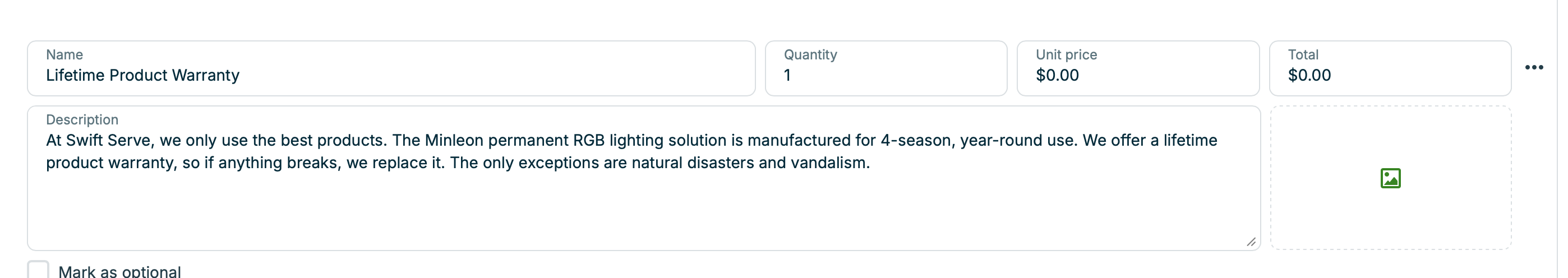Screen dimensions: 1568x278
Task: Click the "Lifetime Product Warranty" name text
Action: [142, 76]
